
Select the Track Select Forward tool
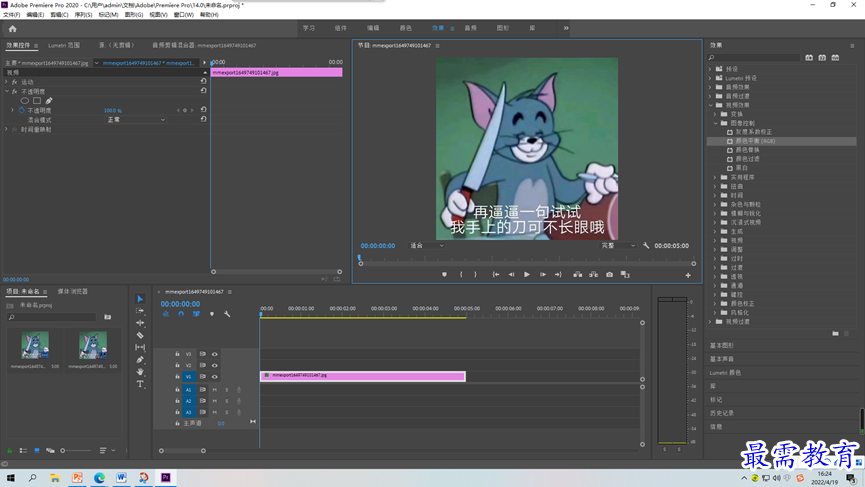(x=140, y=311)
